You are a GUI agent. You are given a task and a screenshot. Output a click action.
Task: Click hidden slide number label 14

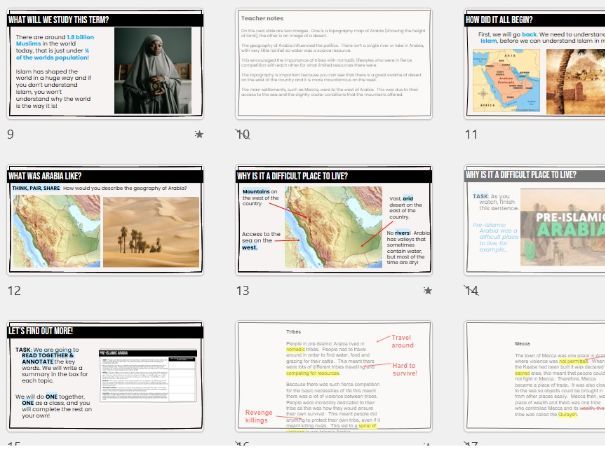click(471, 290)
